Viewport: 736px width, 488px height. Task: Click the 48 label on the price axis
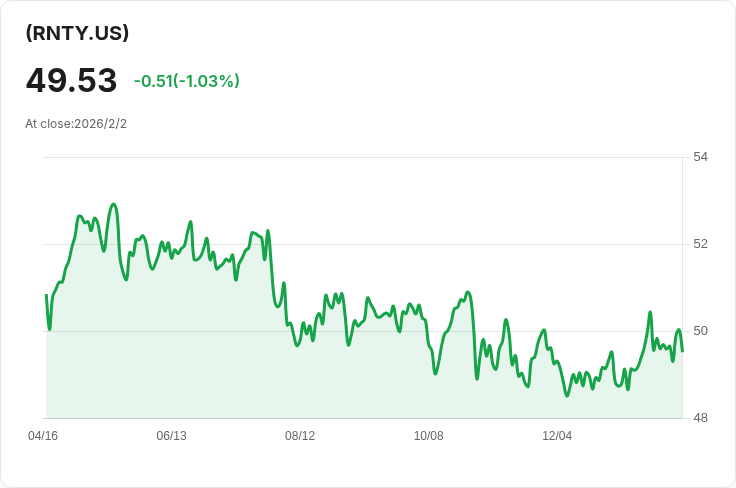700,418
